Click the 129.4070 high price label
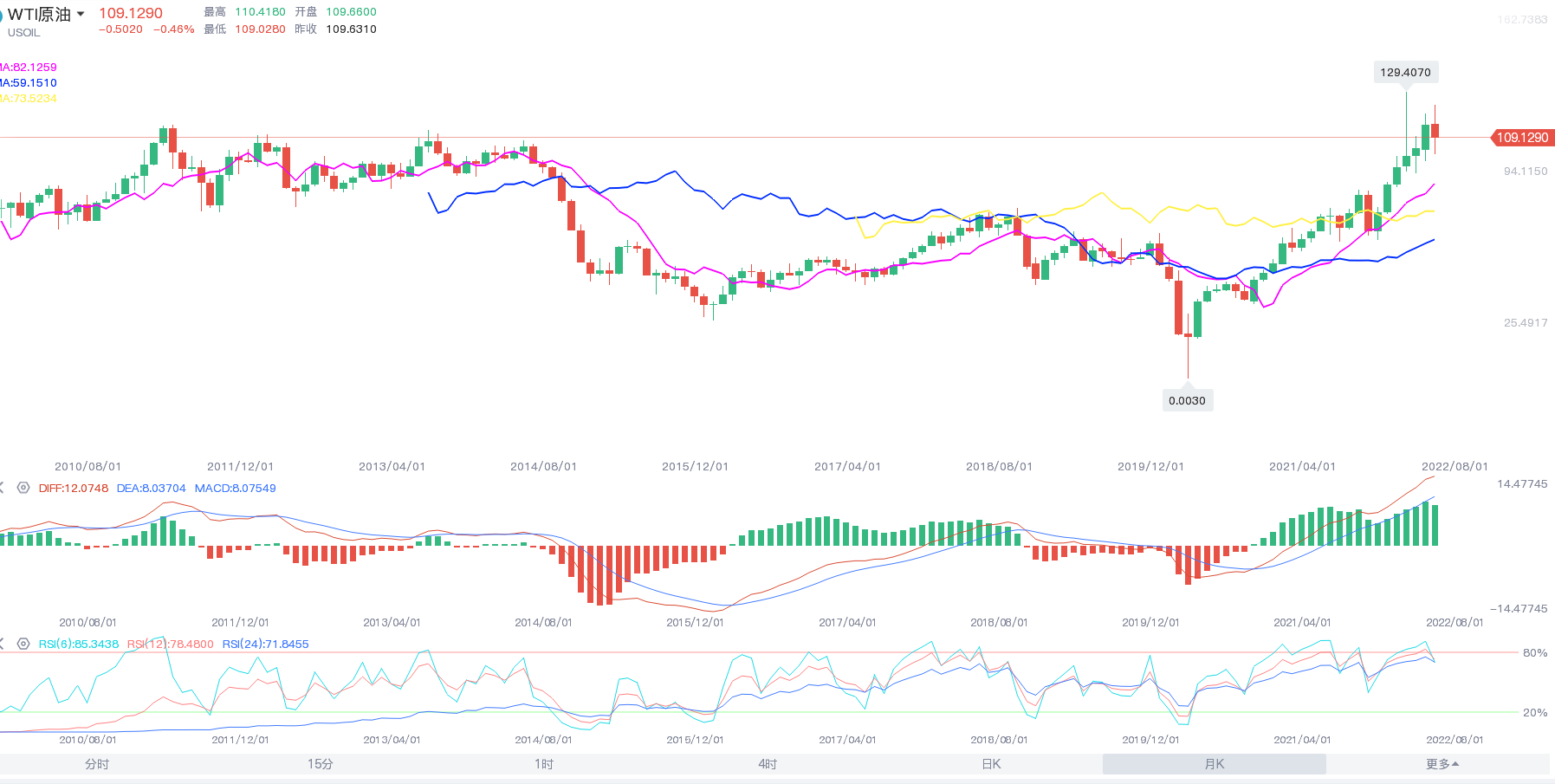 coord(1405,72)
